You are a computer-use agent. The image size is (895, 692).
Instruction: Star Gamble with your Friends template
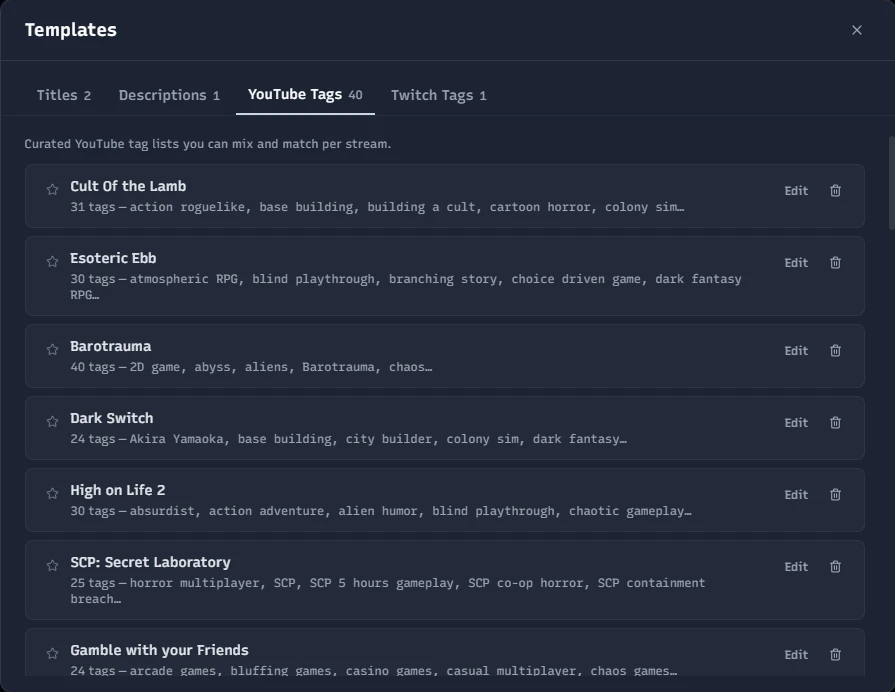coord(53,653)
